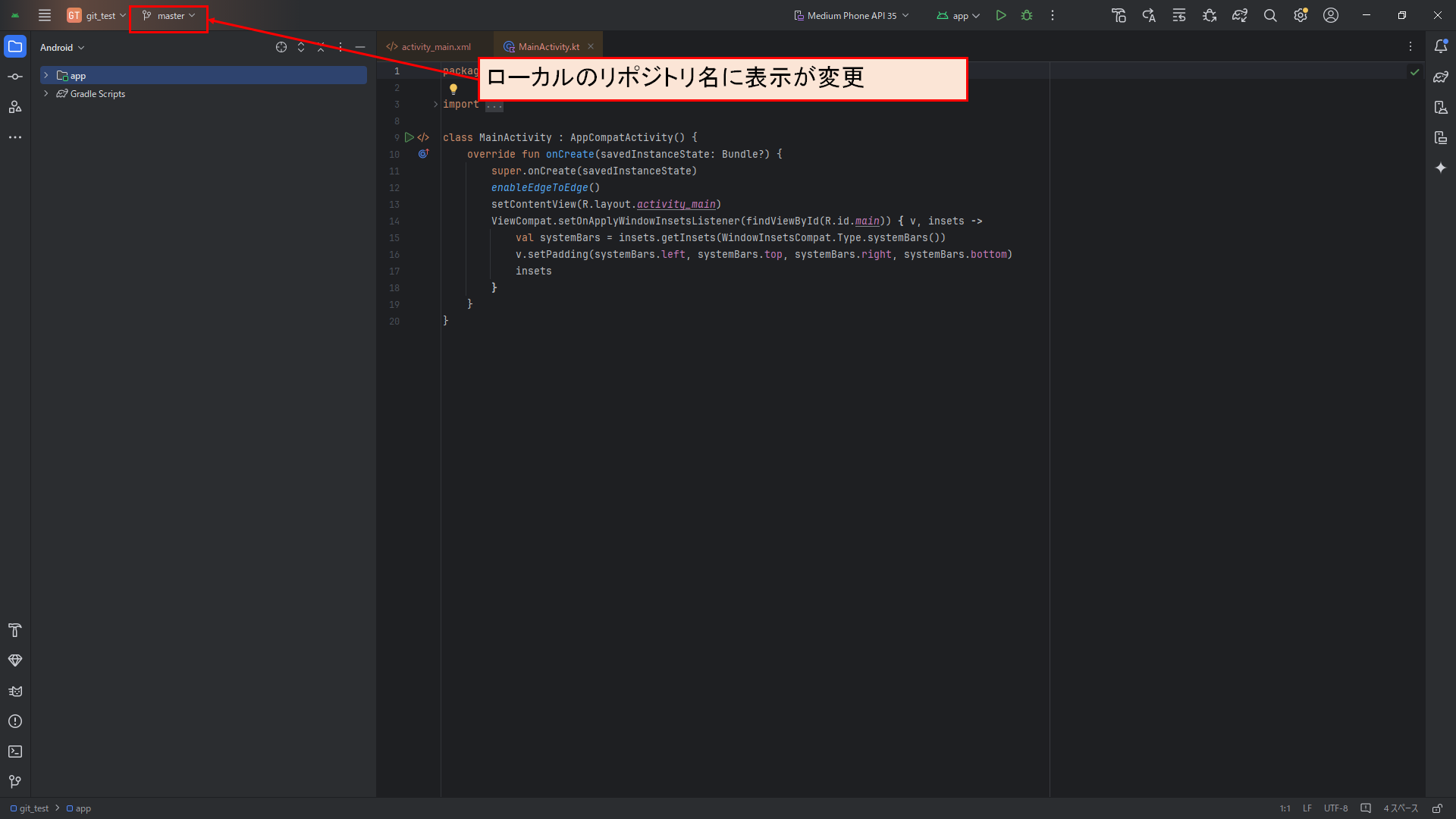Click the override gutter icon on line 10
Viewport: 1456px width, 819px height.
[x=423, y=154]
